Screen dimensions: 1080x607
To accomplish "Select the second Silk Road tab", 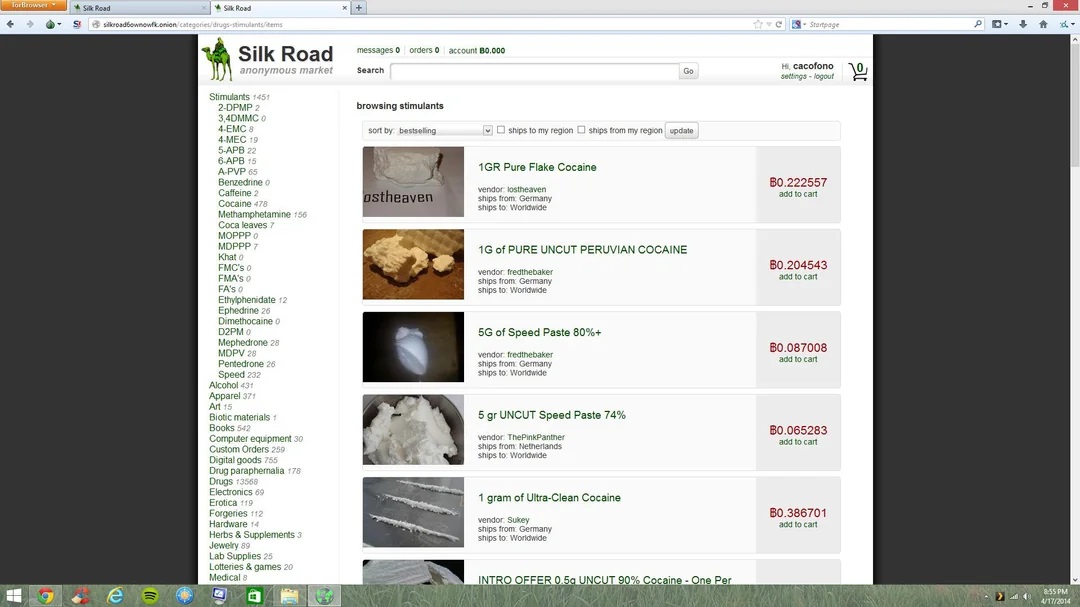I will click(x=280, y=8).
